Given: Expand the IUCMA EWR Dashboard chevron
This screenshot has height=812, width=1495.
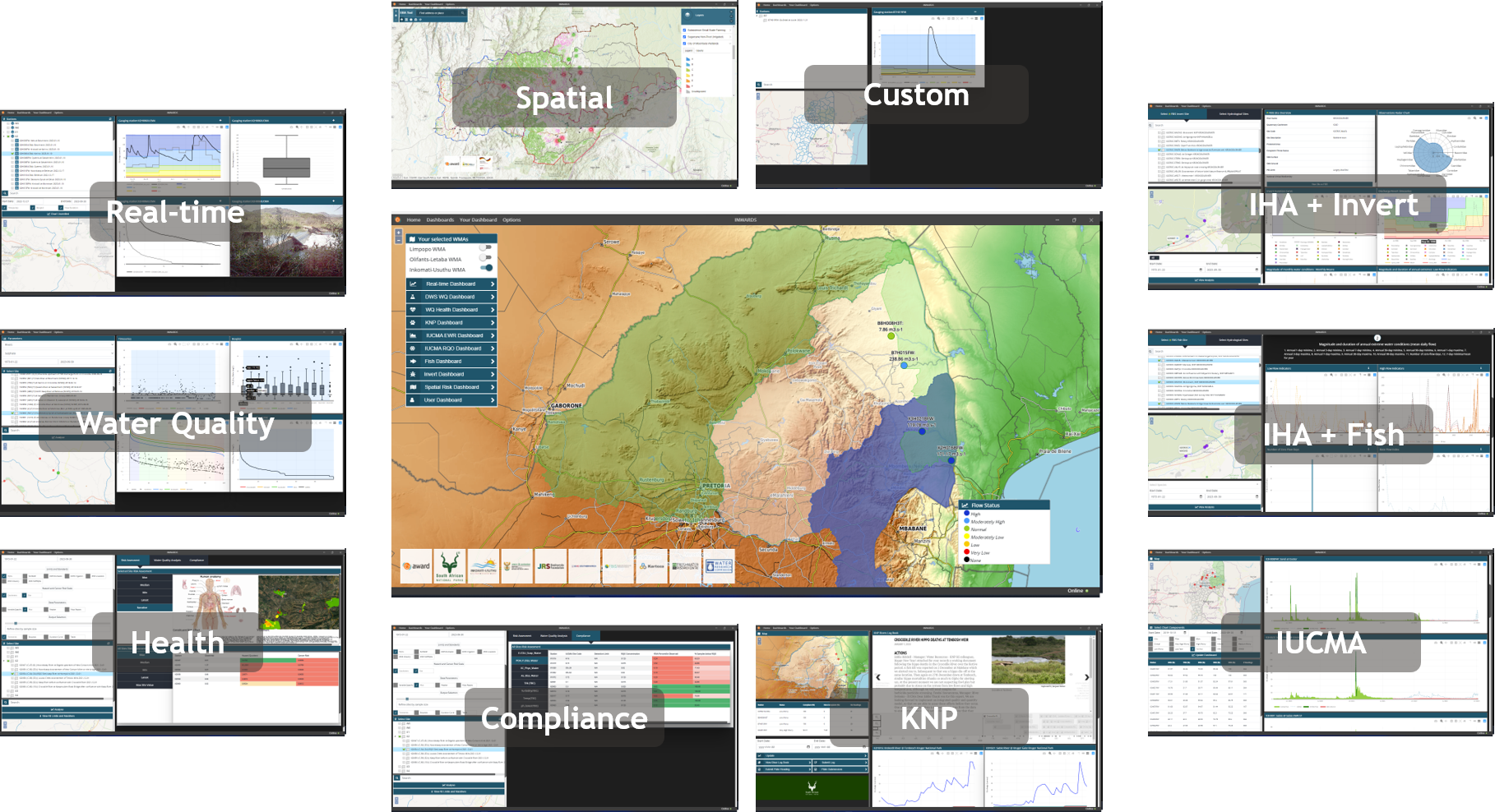Looking at the screenshot, I should click(492, 336).
